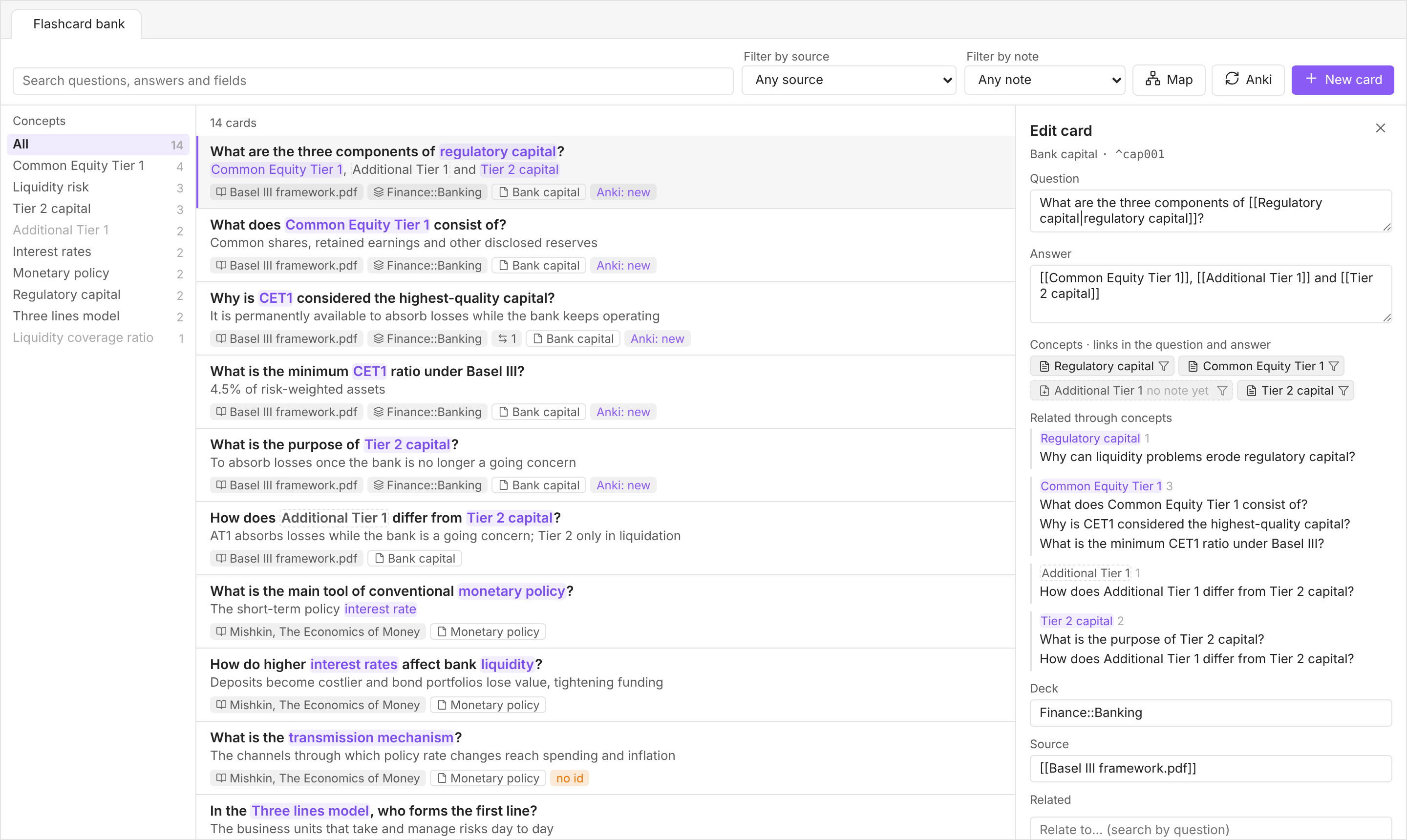Click the search questions input field
1407x840 pixels.
tap(373, 81)
